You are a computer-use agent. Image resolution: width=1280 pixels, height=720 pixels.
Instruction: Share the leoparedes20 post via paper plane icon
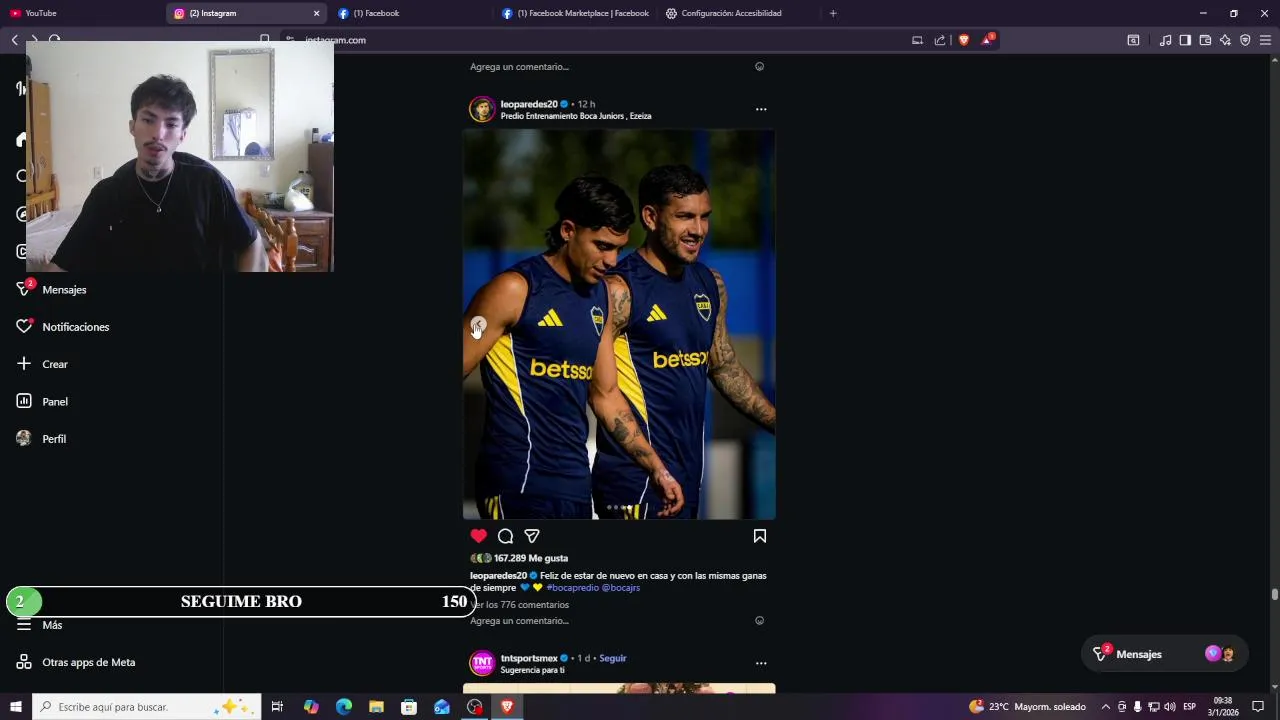coord(532,536)
